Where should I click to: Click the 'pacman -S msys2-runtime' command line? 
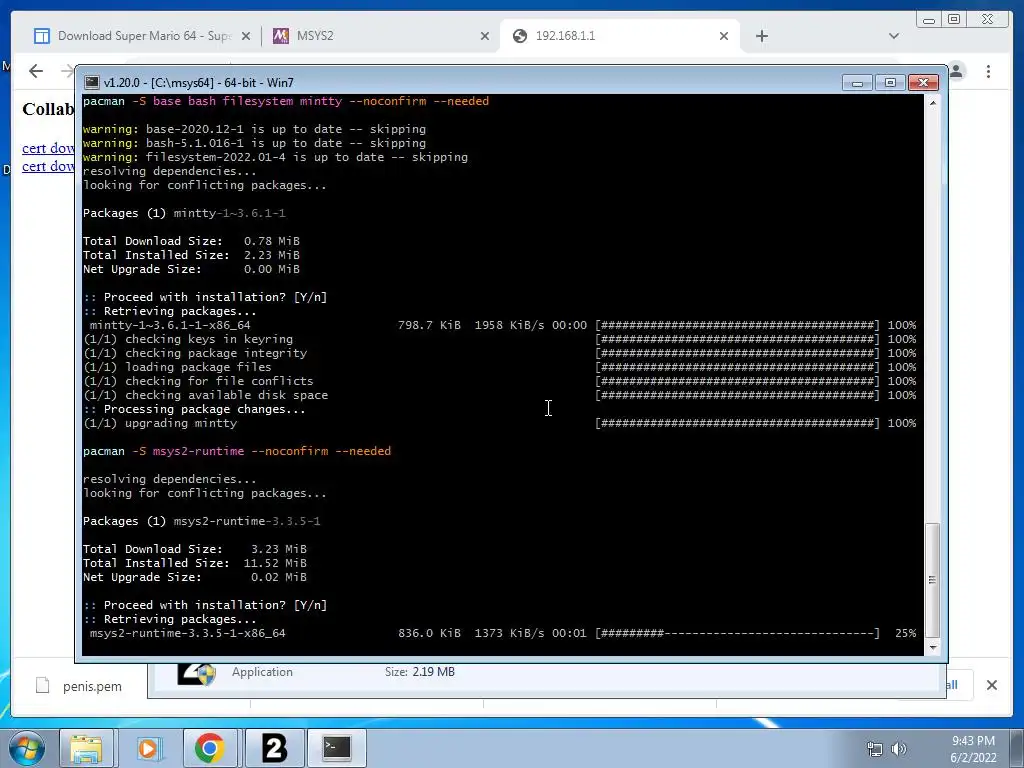[x=237, y=451]
